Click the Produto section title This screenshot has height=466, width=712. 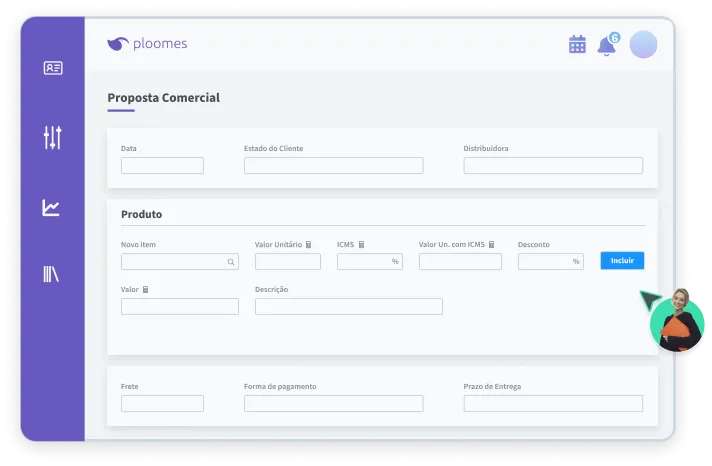[141, 214]
